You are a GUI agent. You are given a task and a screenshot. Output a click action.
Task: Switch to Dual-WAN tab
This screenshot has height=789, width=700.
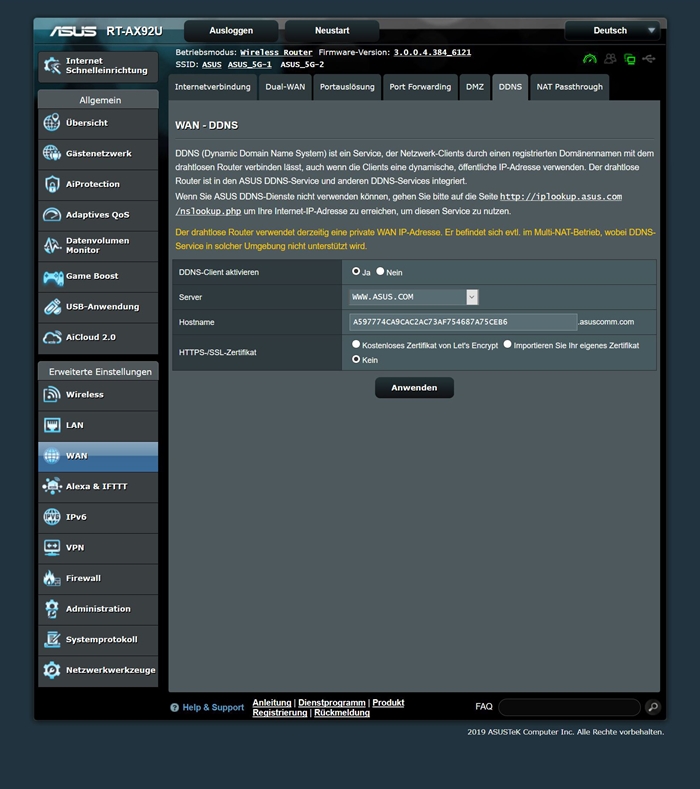[285, 87]
